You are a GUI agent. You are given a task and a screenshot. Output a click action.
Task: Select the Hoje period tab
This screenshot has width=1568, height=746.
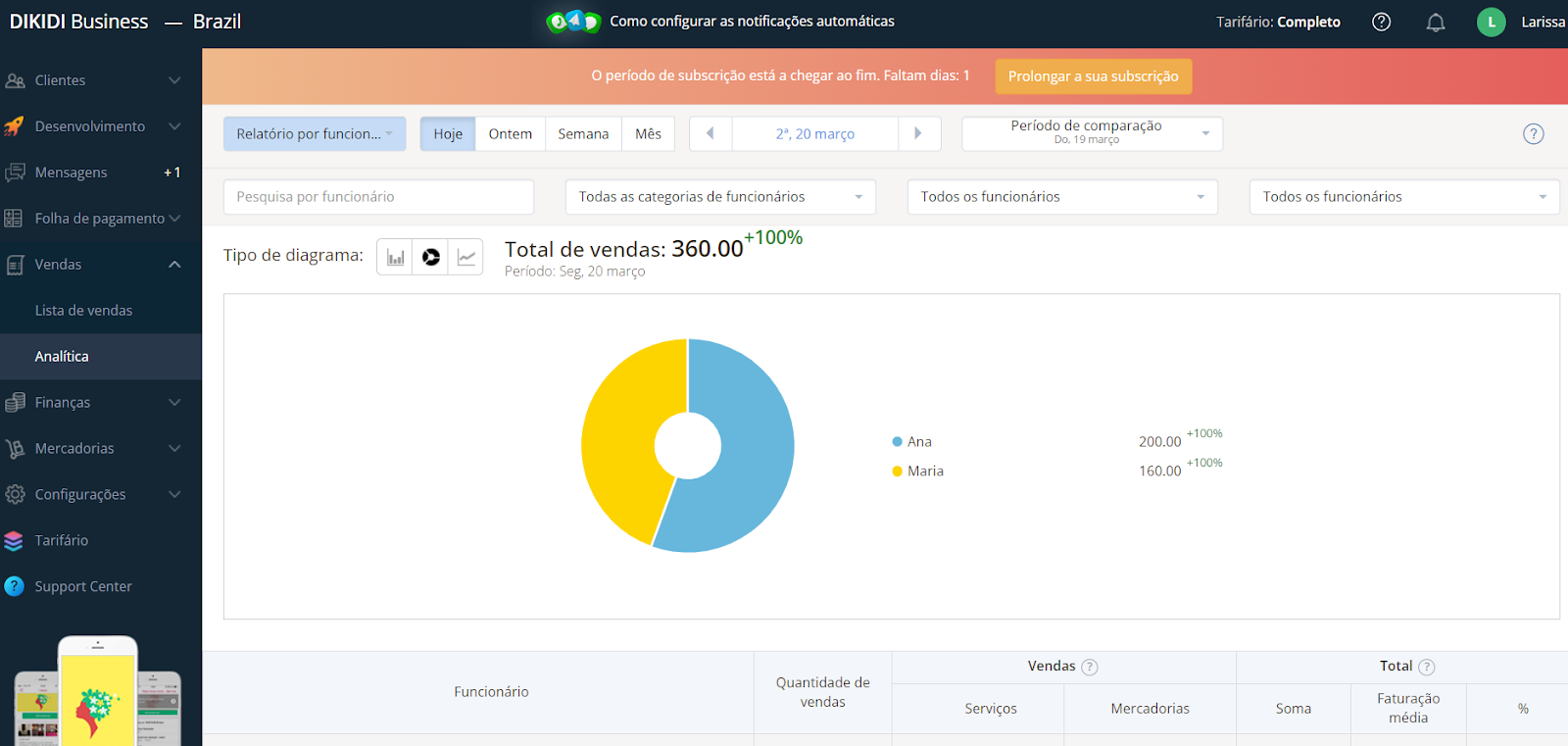(x=448, y=134)
